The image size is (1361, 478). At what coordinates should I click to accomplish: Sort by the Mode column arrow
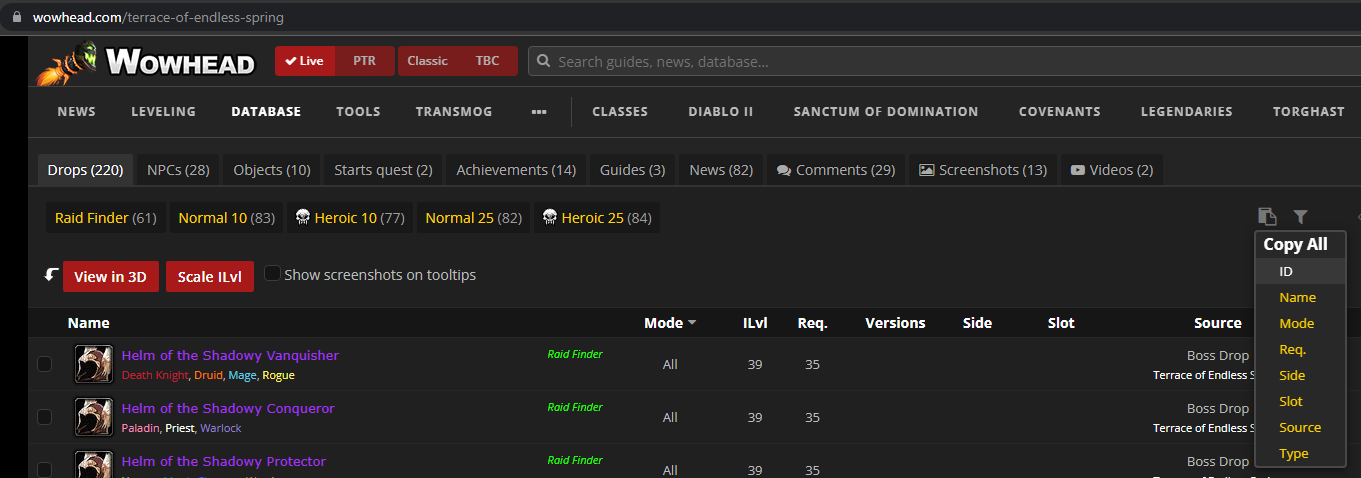[692, 323]
